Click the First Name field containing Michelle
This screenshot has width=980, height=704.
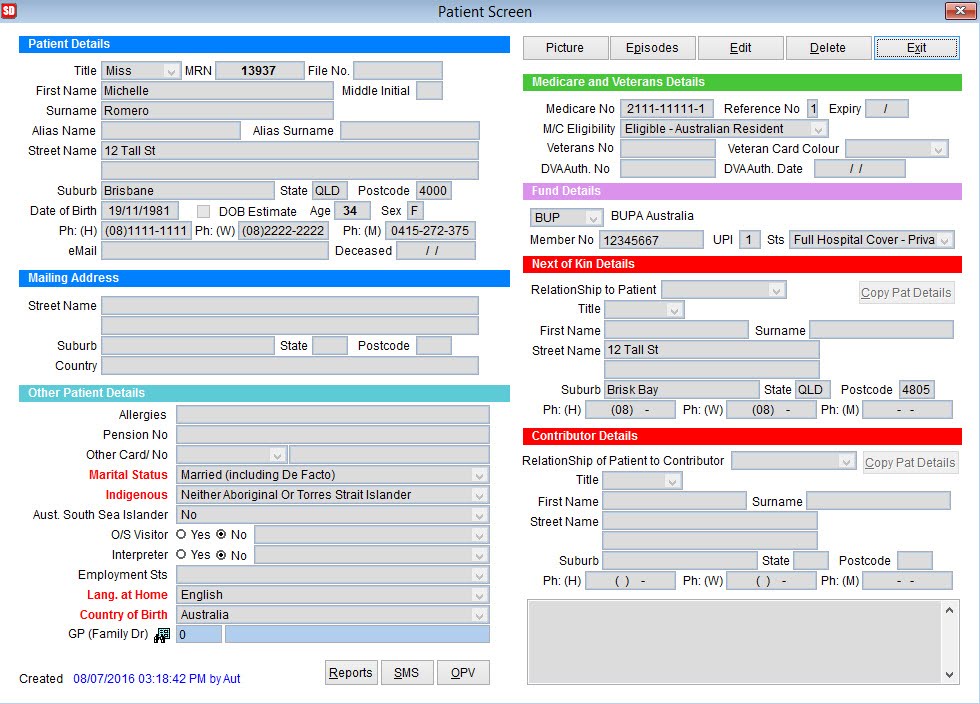pos(218,91)
